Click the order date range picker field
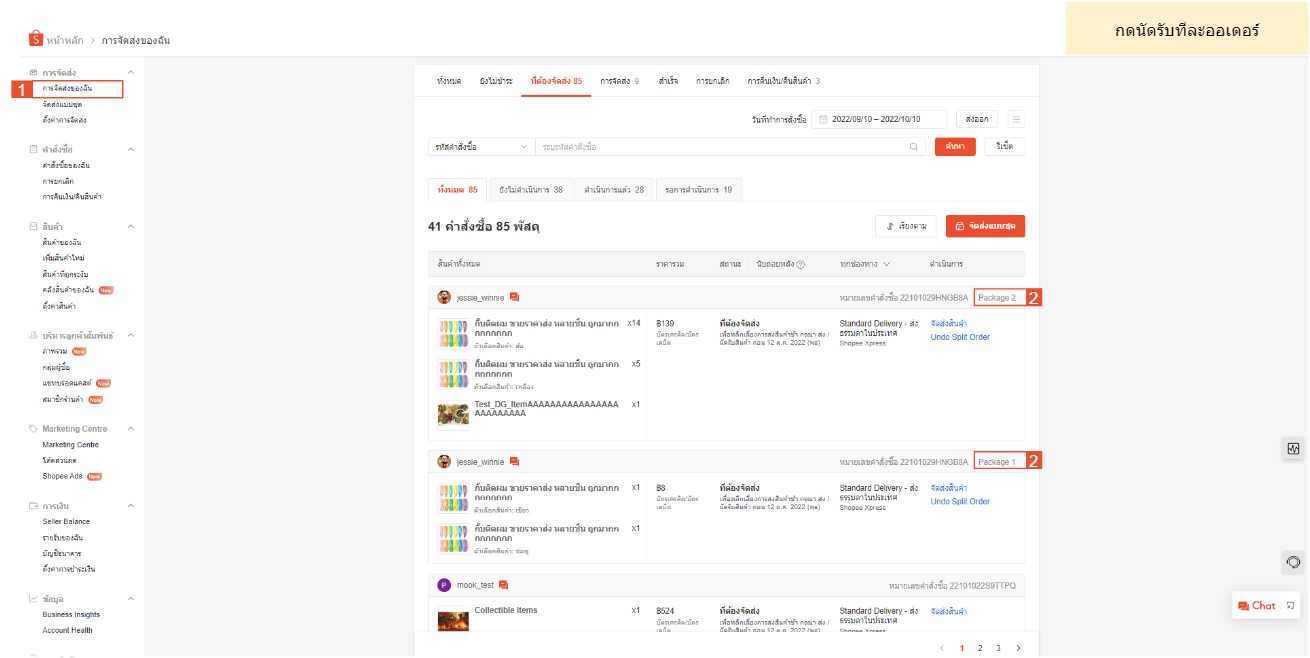Screen dimensions: 1310x658 (879, 119)
